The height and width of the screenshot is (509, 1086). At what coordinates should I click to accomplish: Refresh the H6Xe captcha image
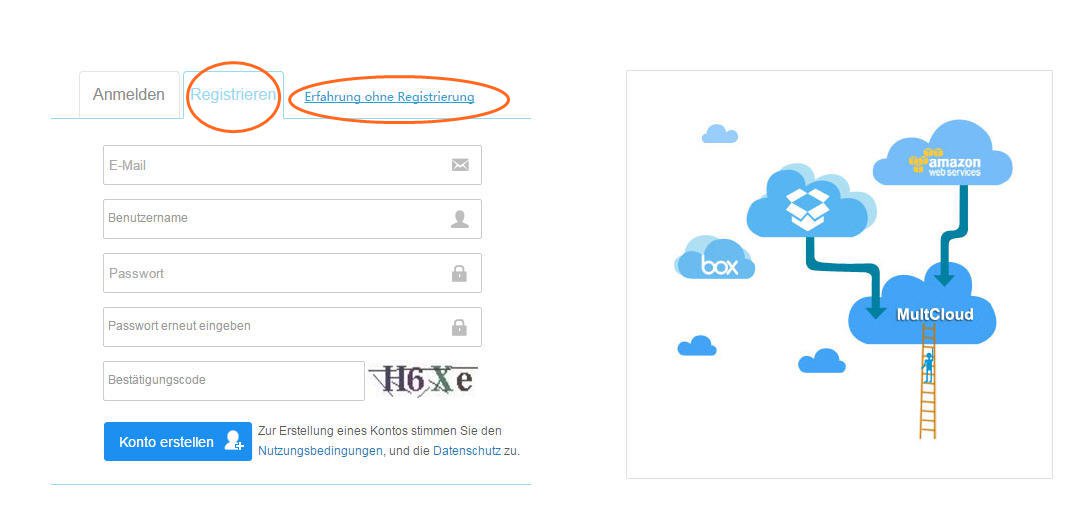pos(424,380)
